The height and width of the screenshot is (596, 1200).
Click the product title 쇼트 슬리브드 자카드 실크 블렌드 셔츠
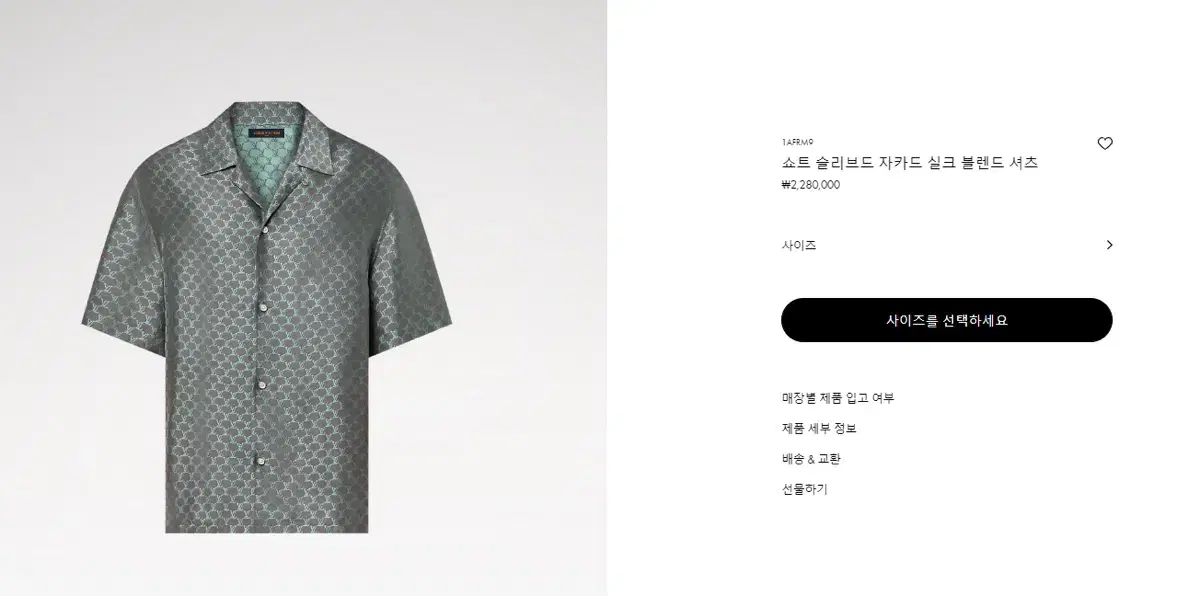pyautogui.click(x=910, y=163)
